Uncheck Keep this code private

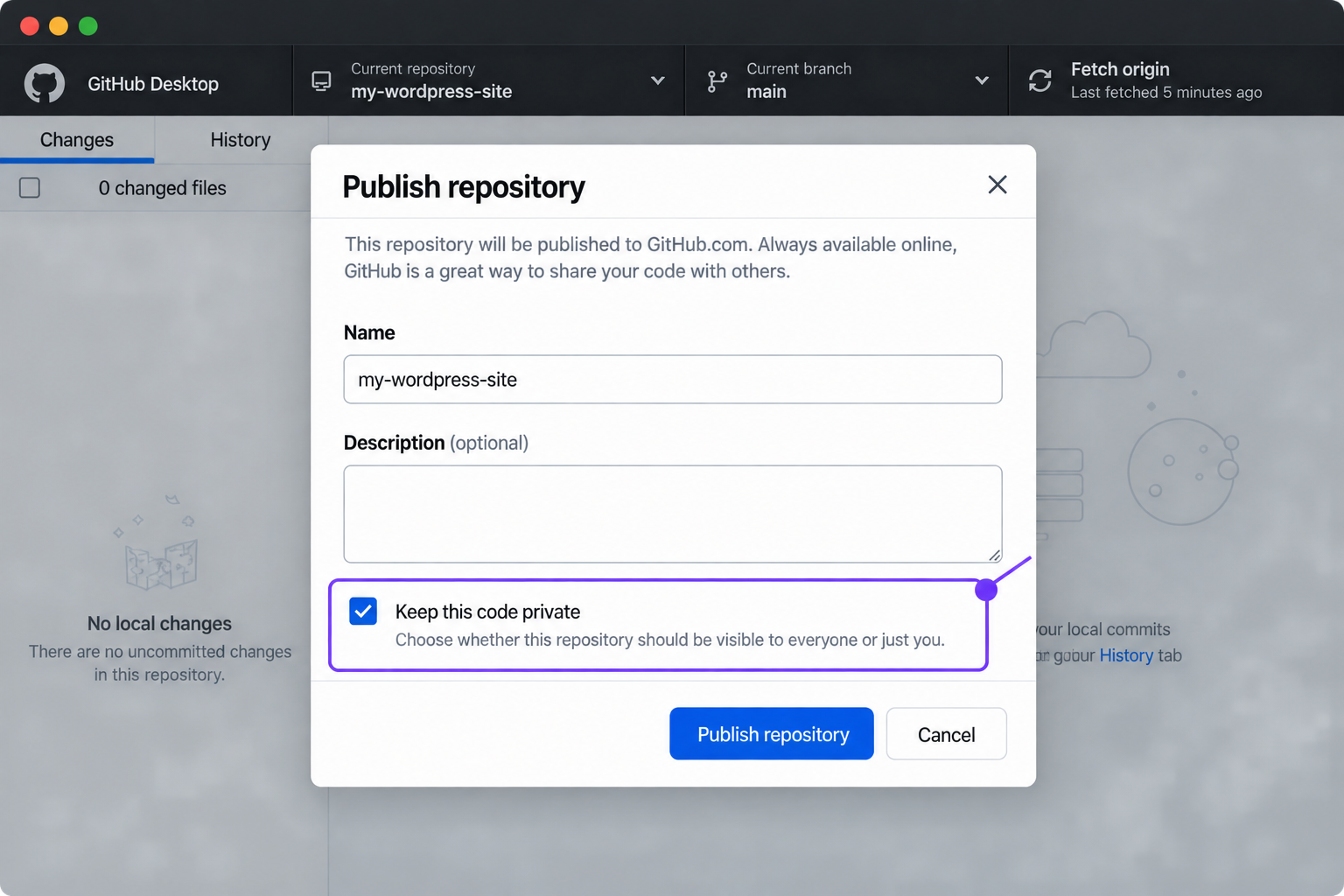(x=363, y=611)
